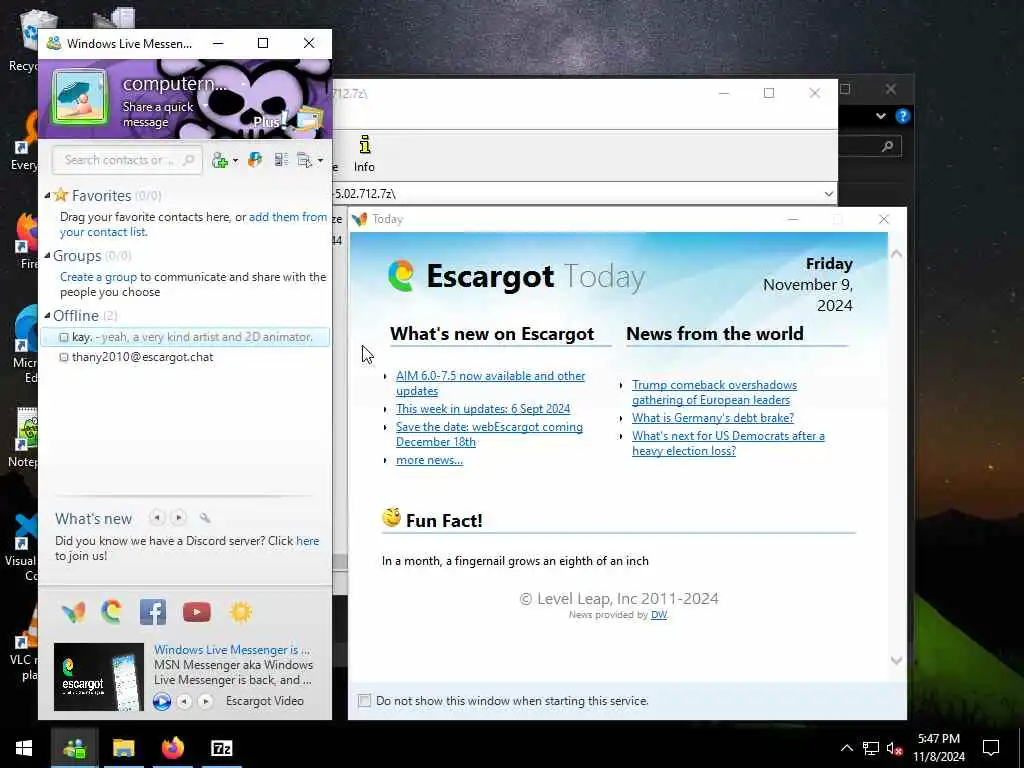1024x768 pixels.
Task: Open Firefox from the taskbar
Action: (172, 748)
